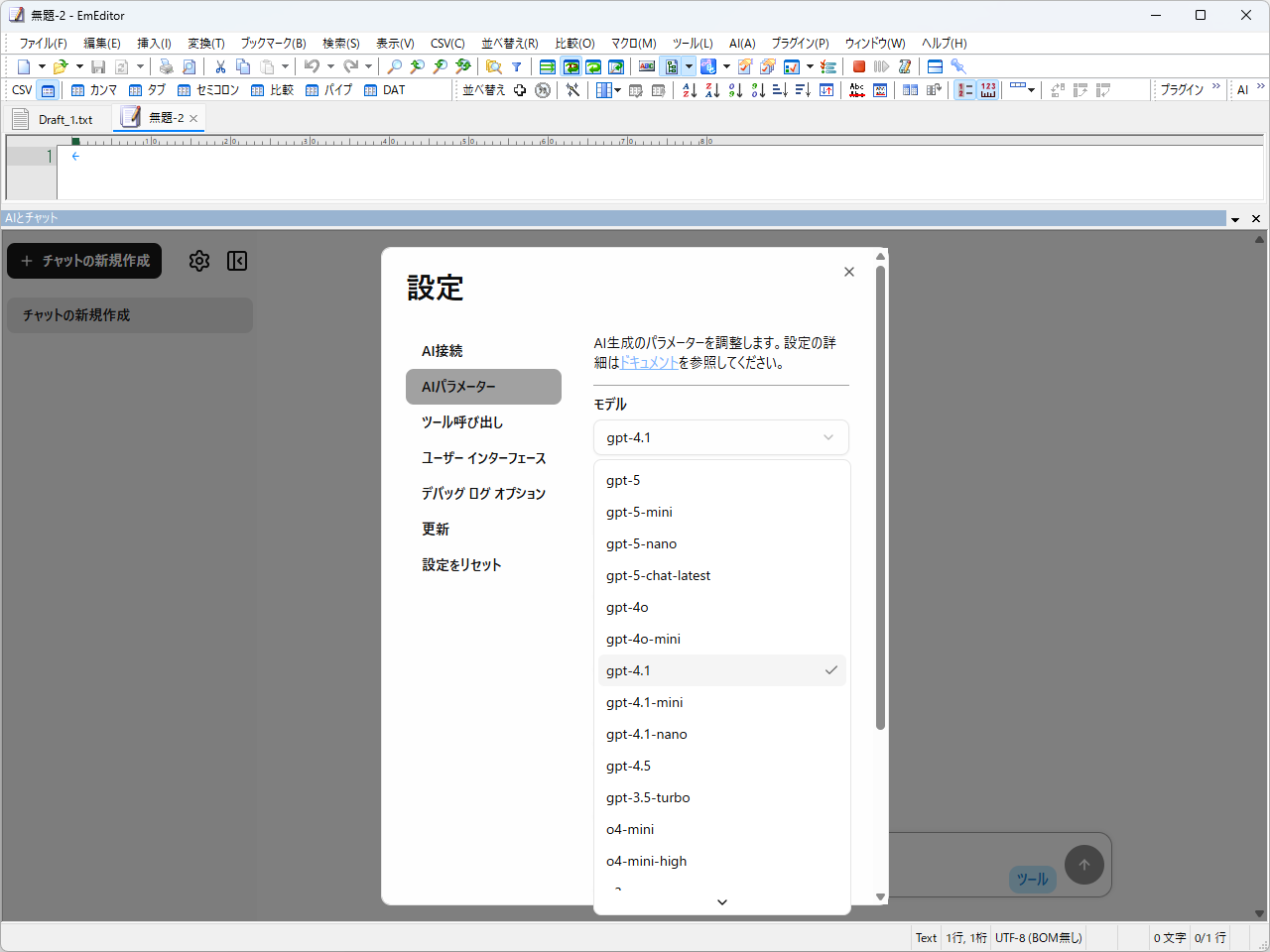This screenshot has width=1270, height=952.
Task: Open a file with the Open icon
Action: click(x=62, y=66)
